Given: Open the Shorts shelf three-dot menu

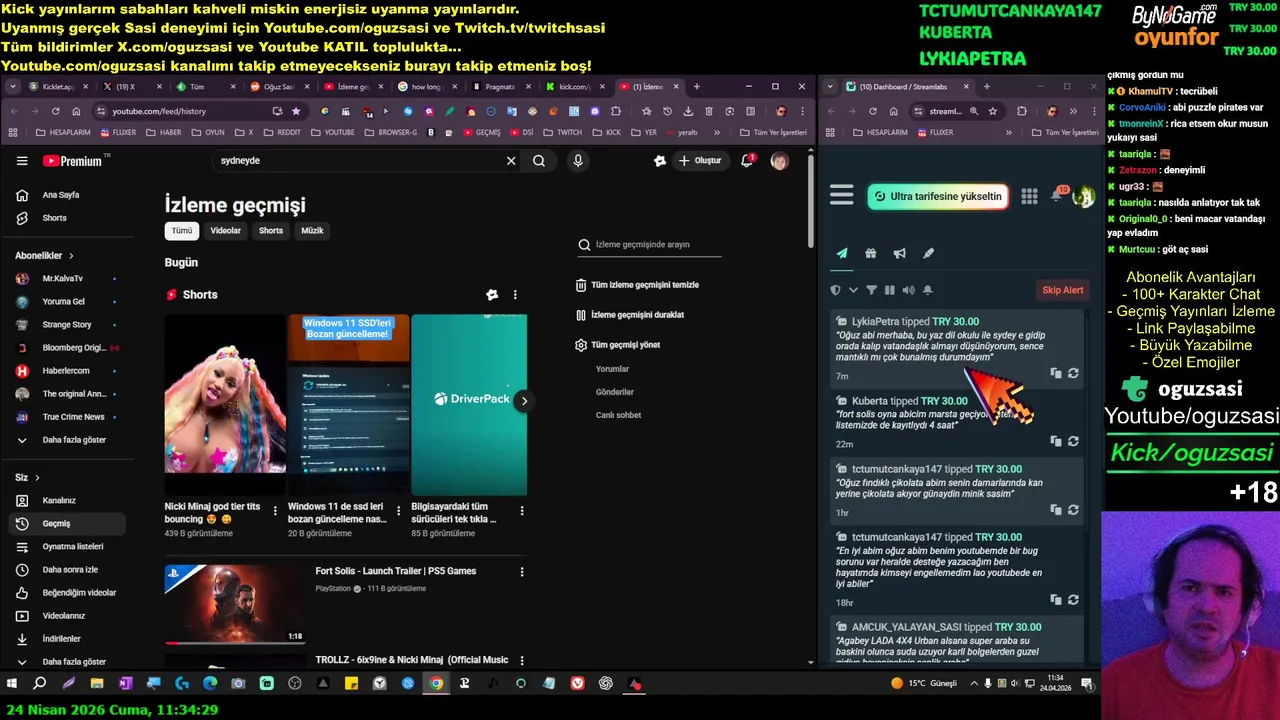Looking at the screenshot, I should point(515,295).
